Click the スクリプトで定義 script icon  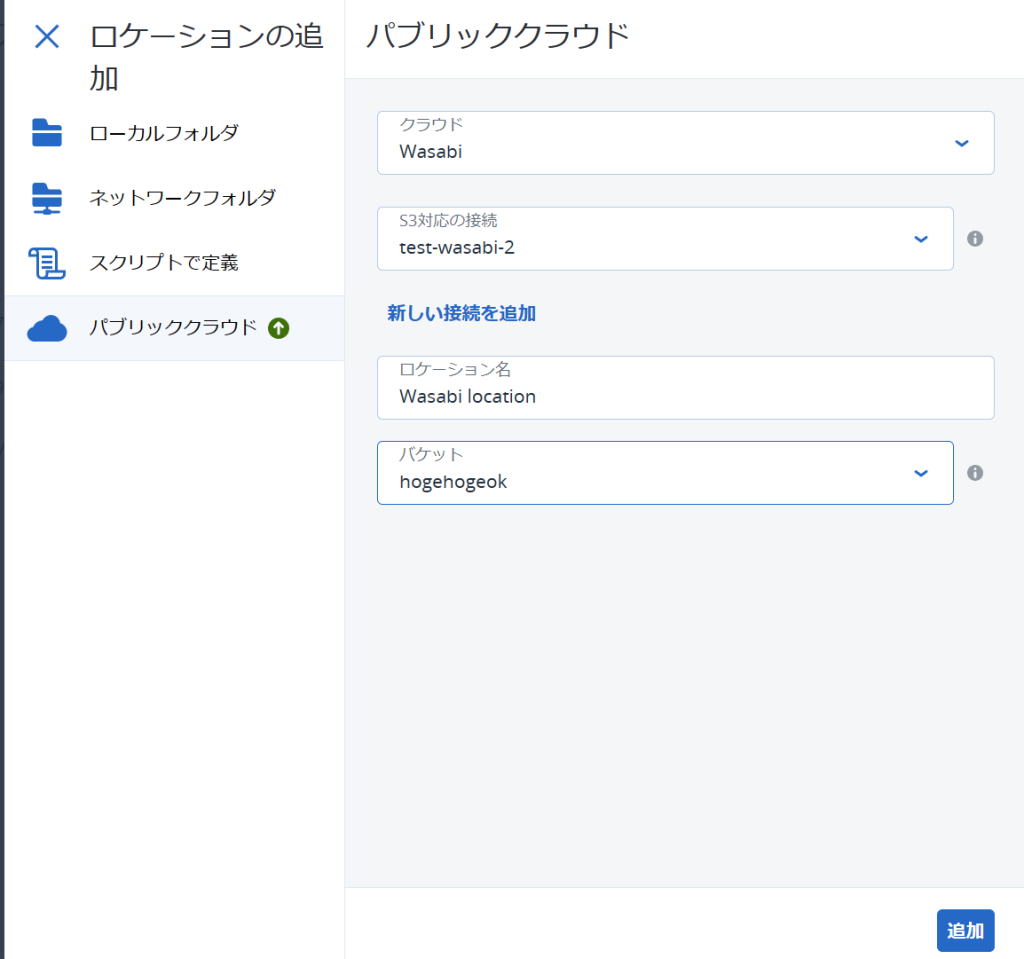47,263
